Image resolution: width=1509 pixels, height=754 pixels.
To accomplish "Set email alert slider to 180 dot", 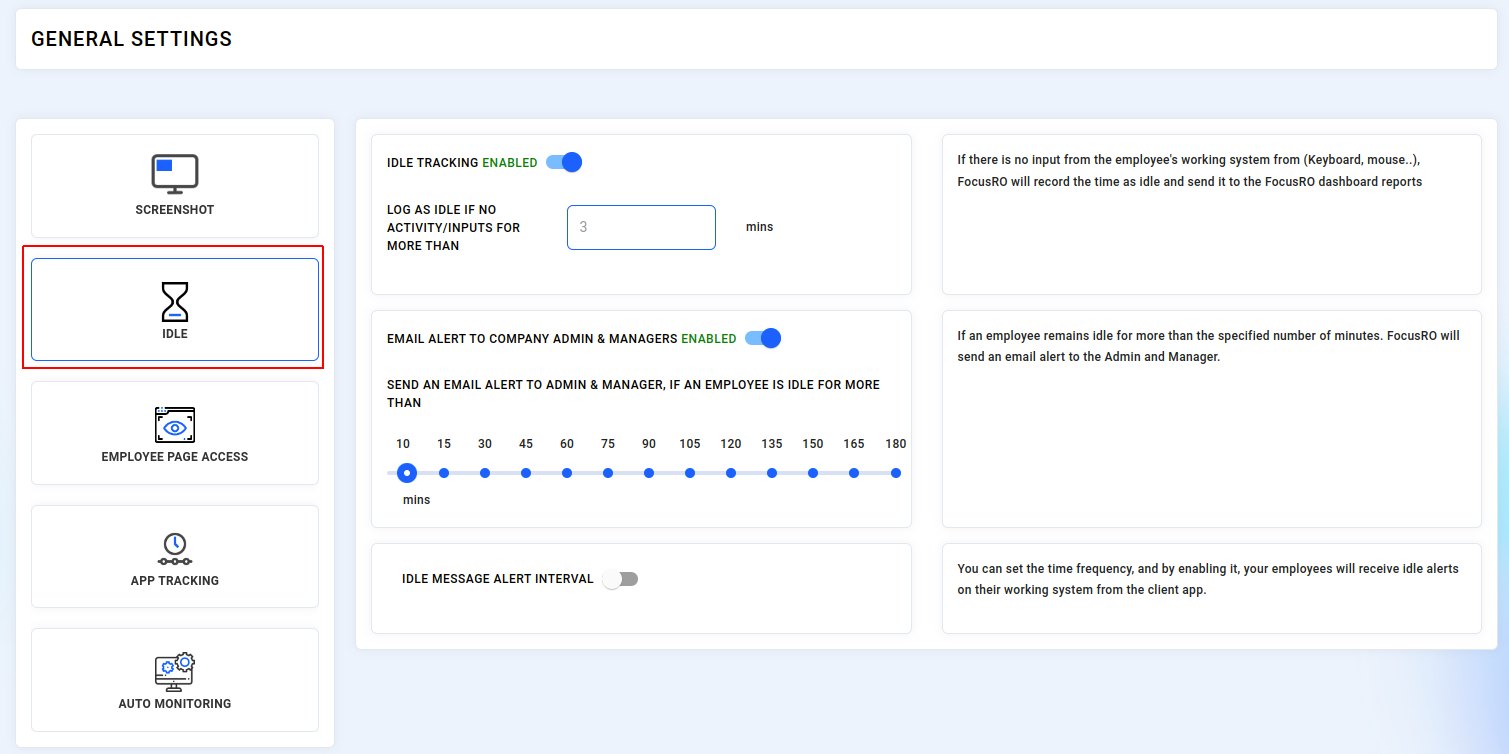I will (x=896, y=473).
